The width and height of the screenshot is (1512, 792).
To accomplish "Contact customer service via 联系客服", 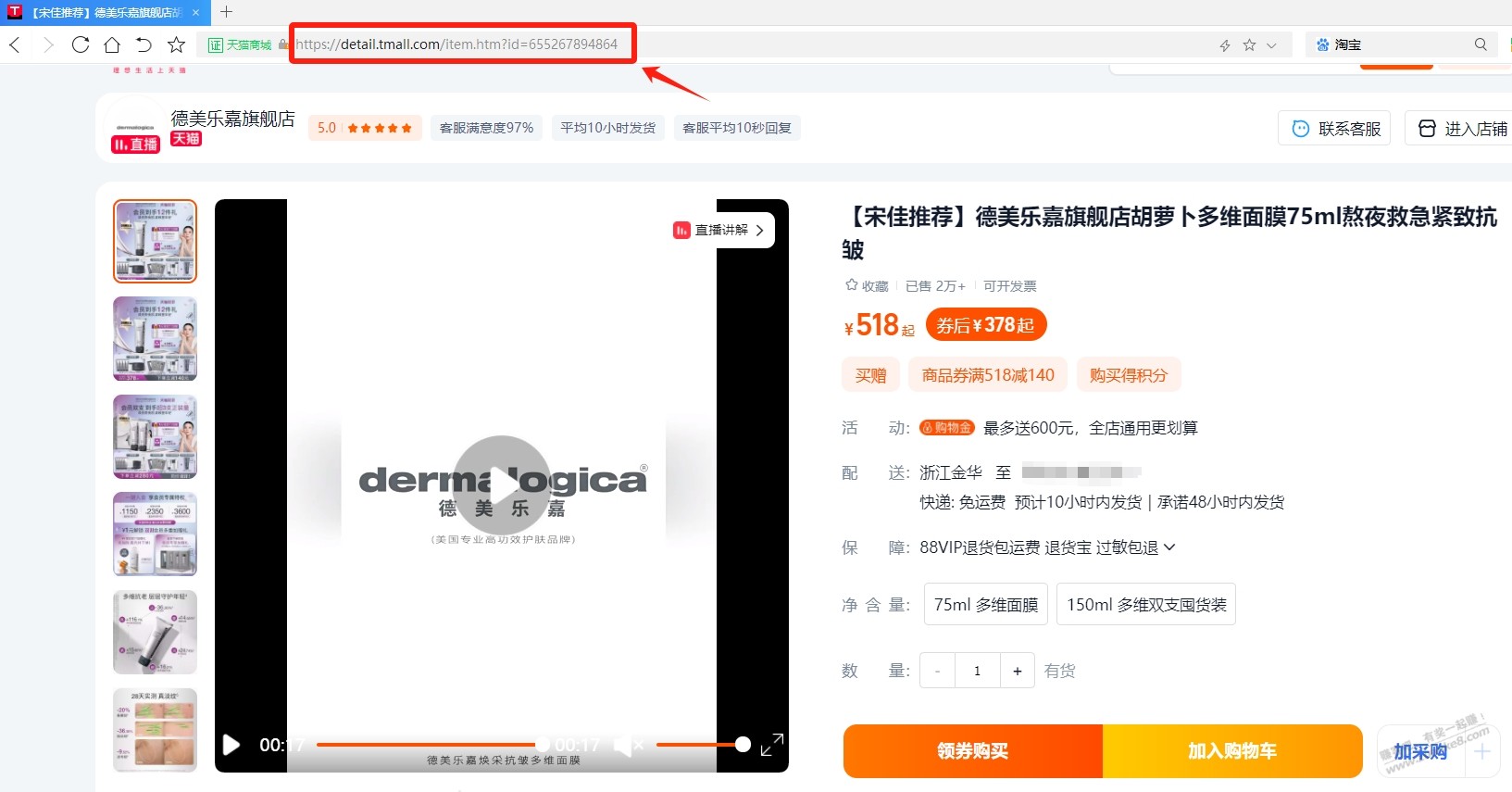I will (1334, 129).
